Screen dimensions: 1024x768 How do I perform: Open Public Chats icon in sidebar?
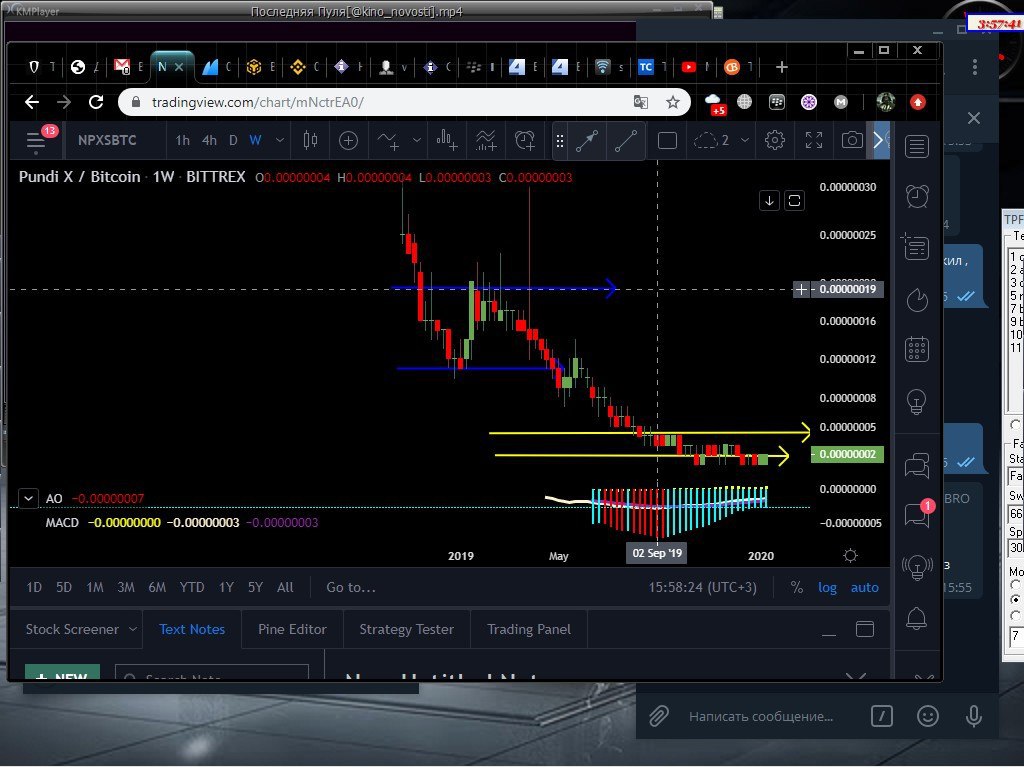917,466
